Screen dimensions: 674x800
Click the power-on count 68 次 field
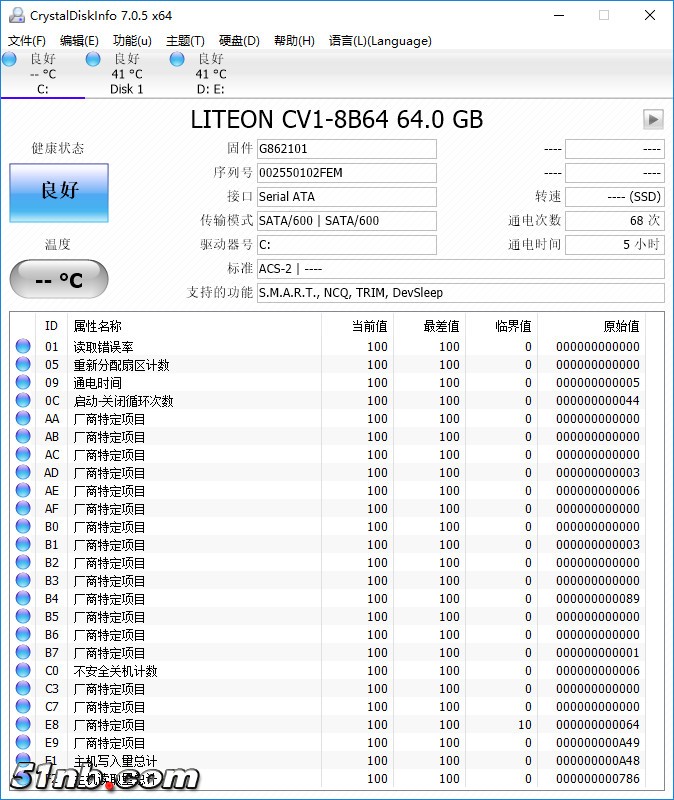click(x=615, y=221)
